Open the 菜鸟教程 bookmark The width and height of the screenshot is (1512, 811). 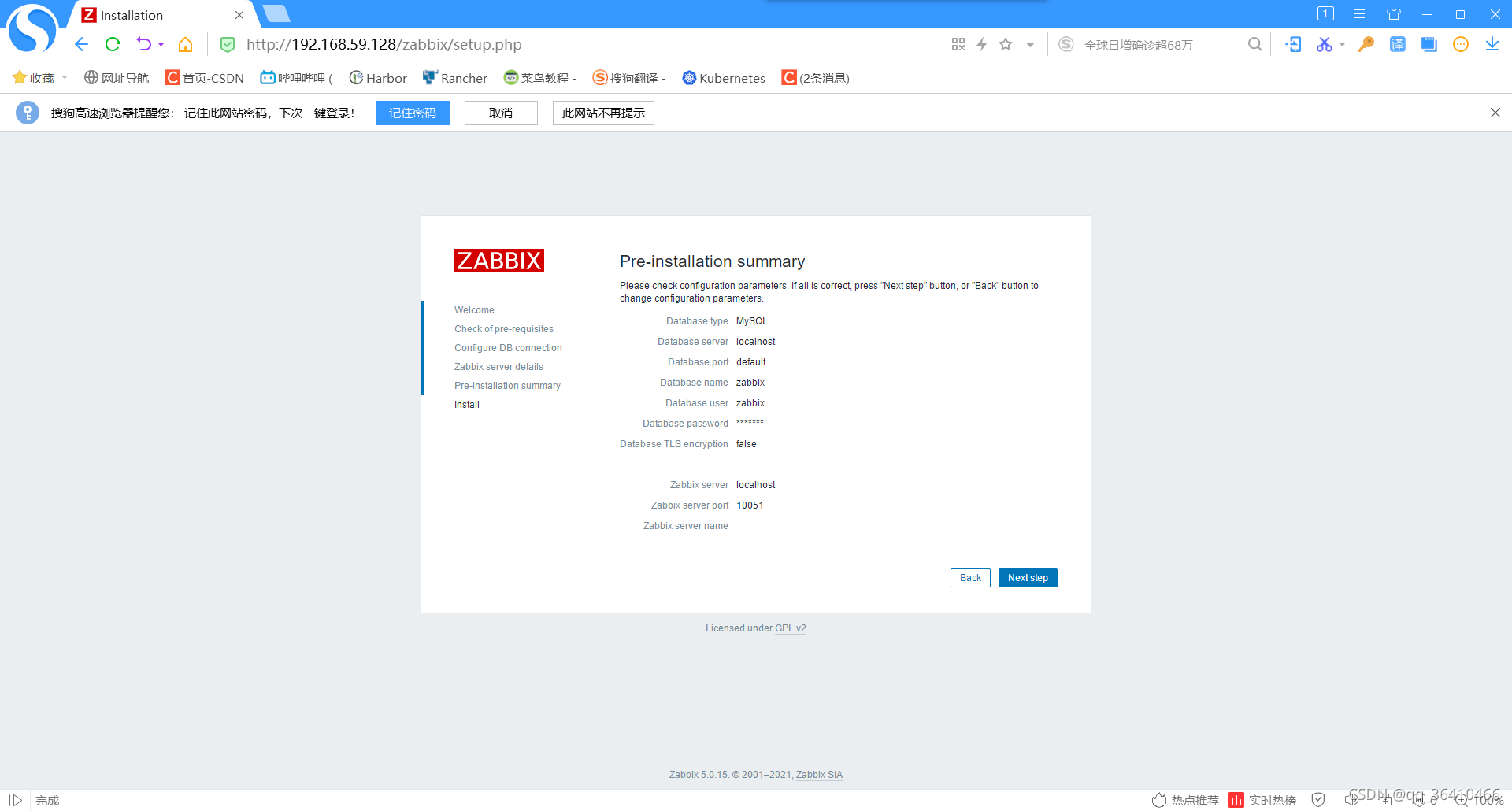coord(540,78)
